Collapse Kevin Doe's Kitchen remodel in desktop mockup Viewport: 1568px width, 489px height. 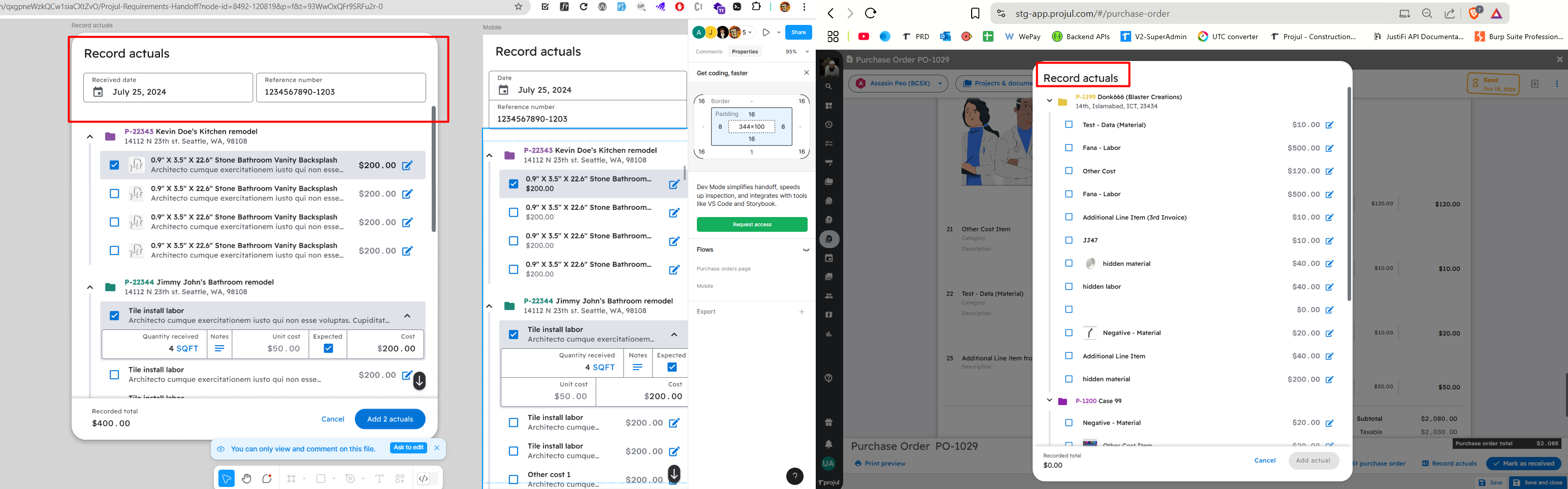(x=89, y=136)
